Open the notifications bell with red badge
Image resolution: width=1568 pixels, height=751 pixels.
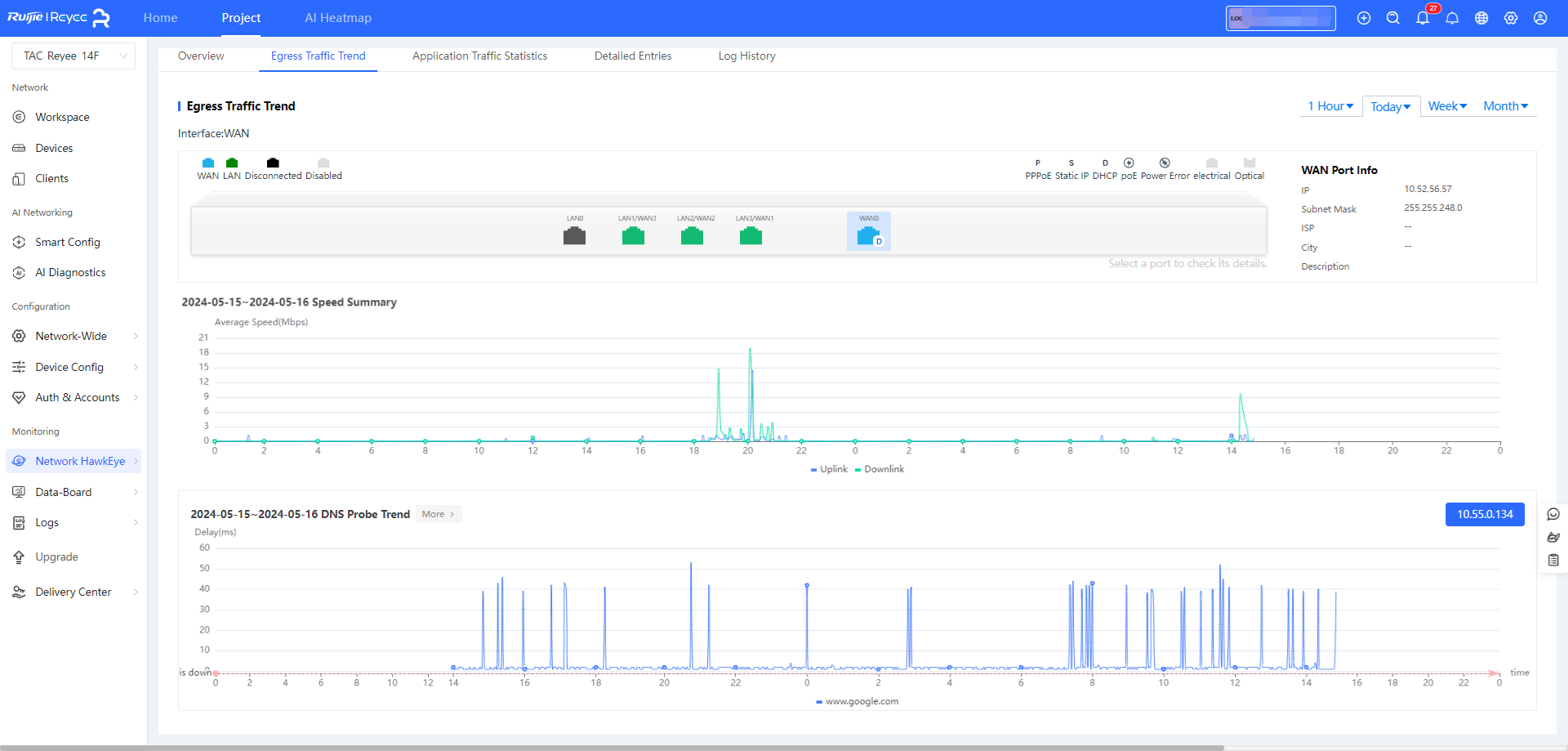click(1423, 18)
